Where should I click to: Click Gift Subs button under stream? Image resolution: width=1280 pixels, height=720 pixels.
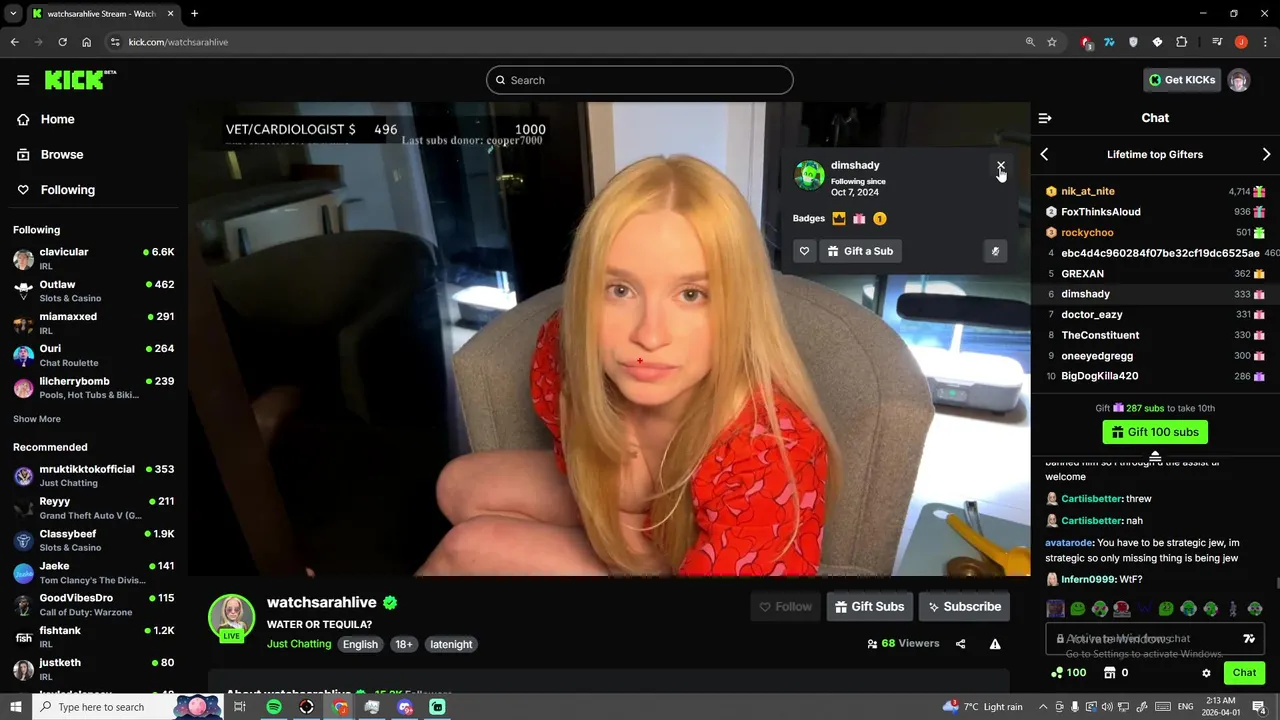(x=869, y=606)
